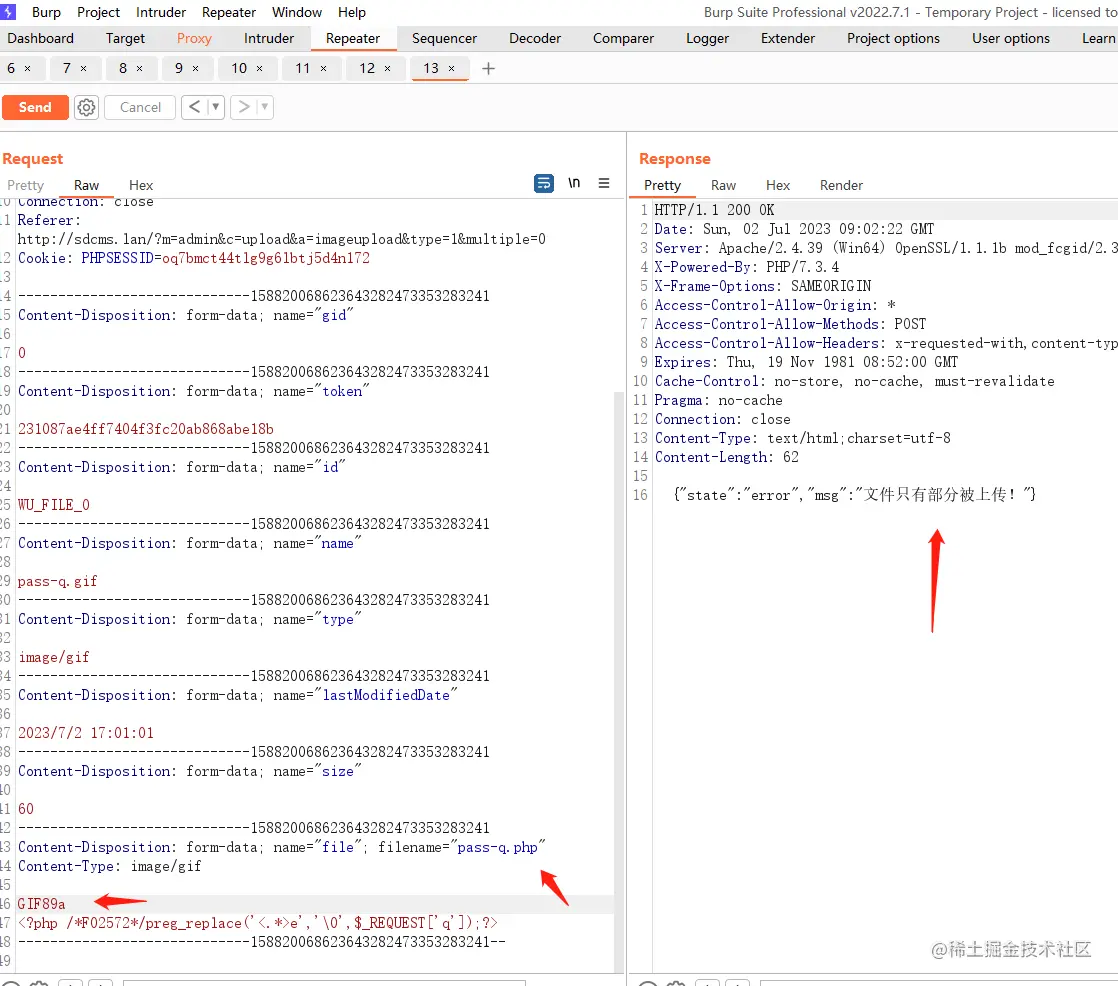Switch to the Decoder tab
Screen dimensions: 1118x986
pos(535,38)
